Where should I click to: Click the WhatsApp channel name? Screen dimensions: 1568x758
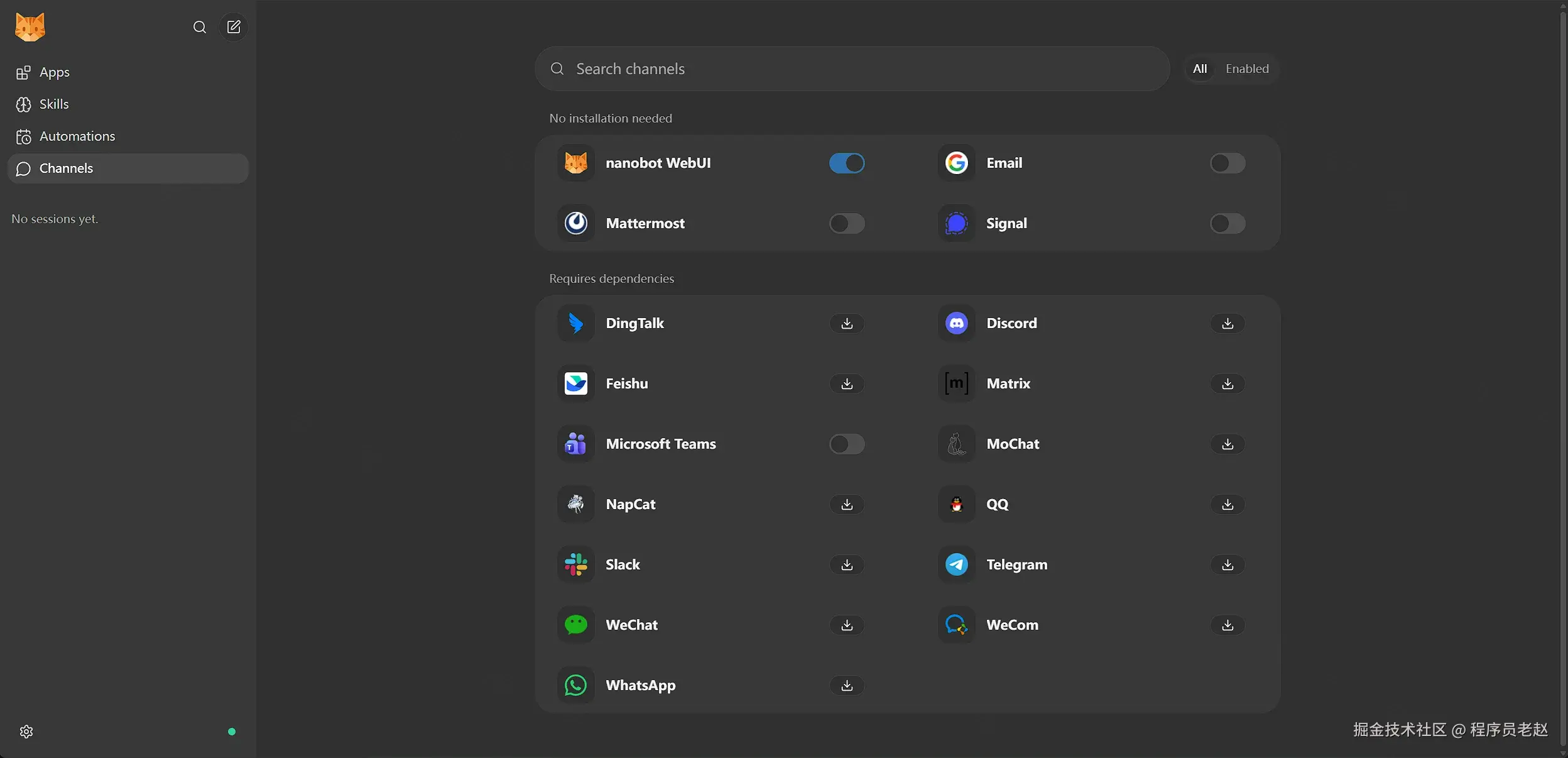641,685
